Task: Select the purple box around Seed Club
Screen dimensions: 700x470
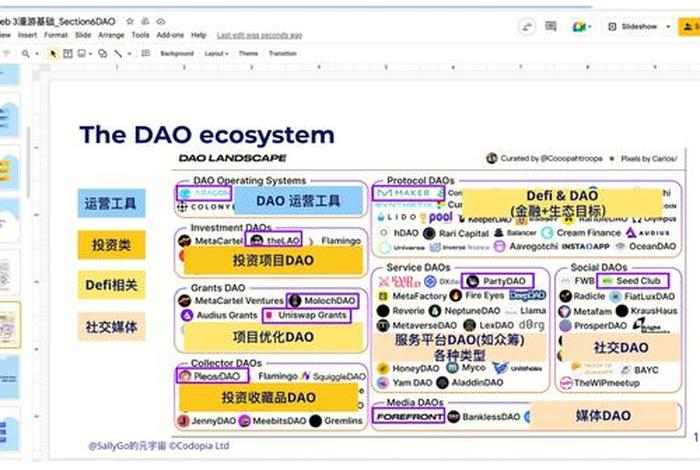Action: click(633, 281)
